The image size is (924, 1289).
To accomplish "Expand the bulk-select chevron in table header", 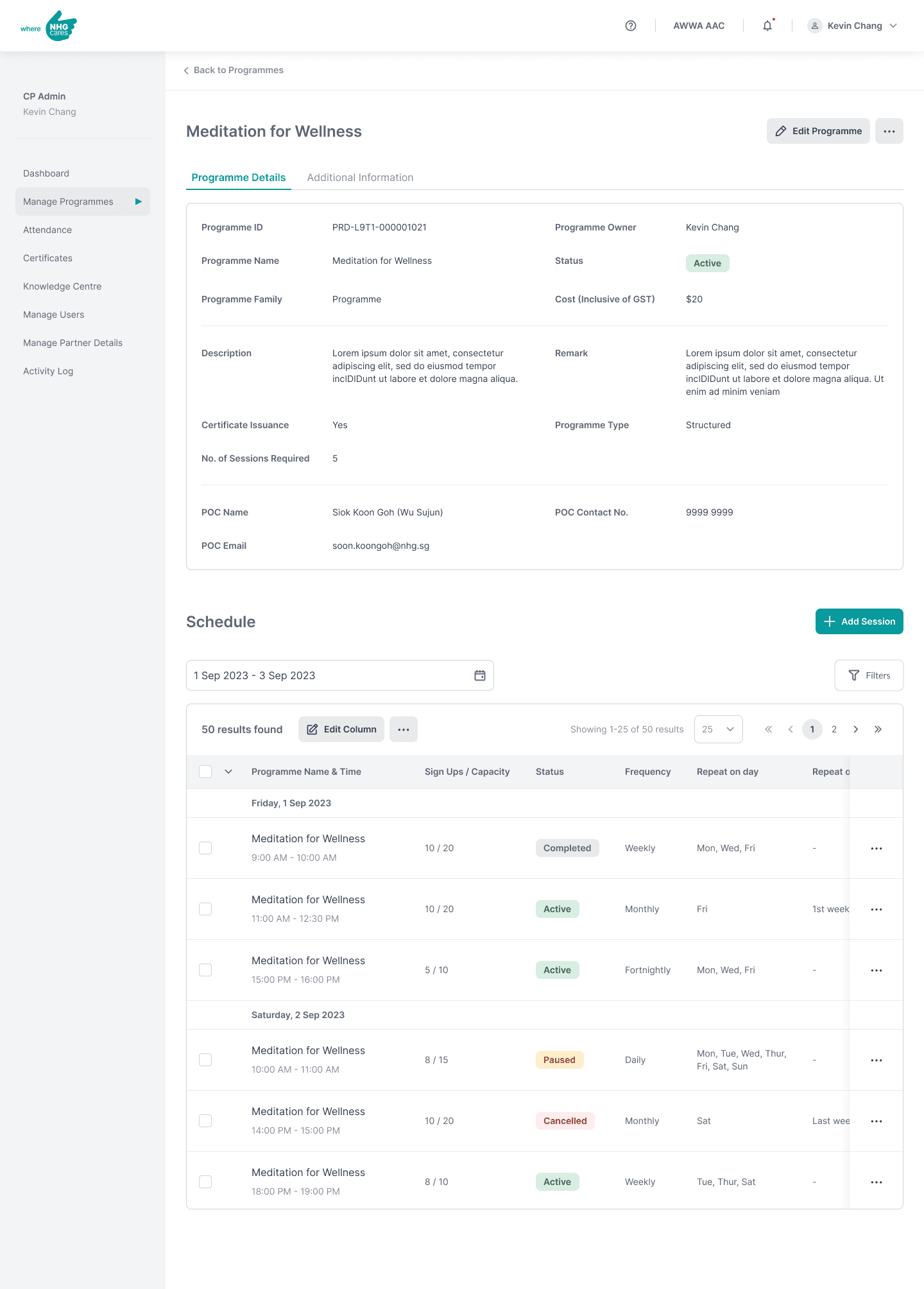I will (x=228, y=772).
